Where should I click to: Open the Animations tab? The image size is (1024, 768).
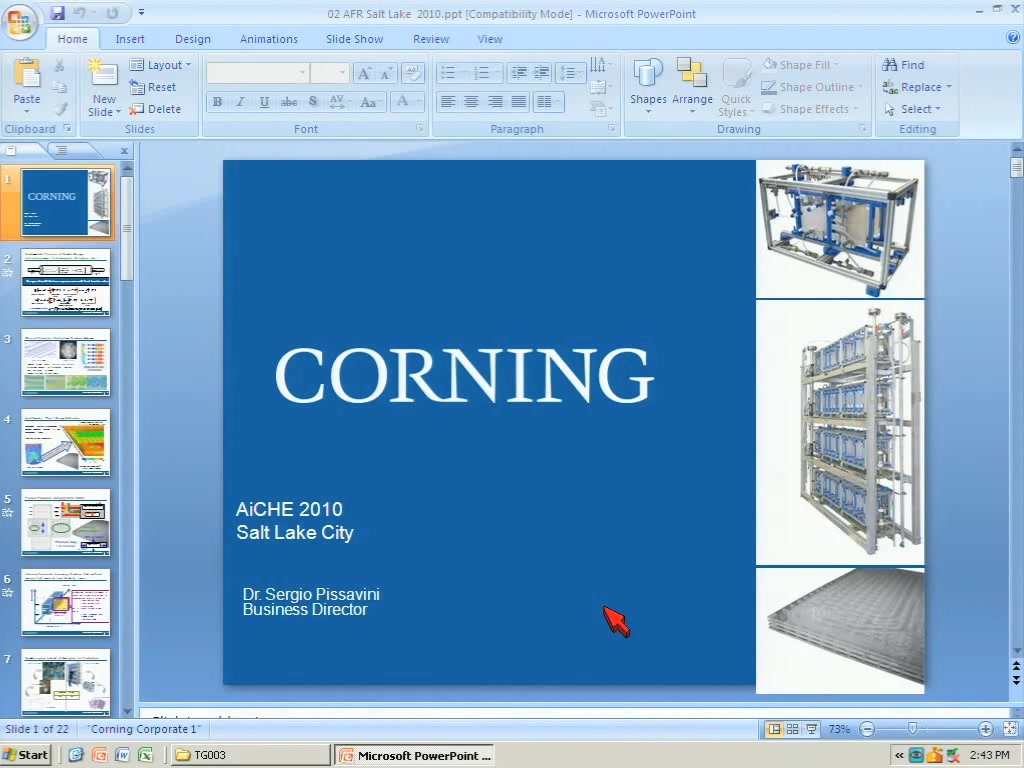pyautogui.click(x=268, y=39)
